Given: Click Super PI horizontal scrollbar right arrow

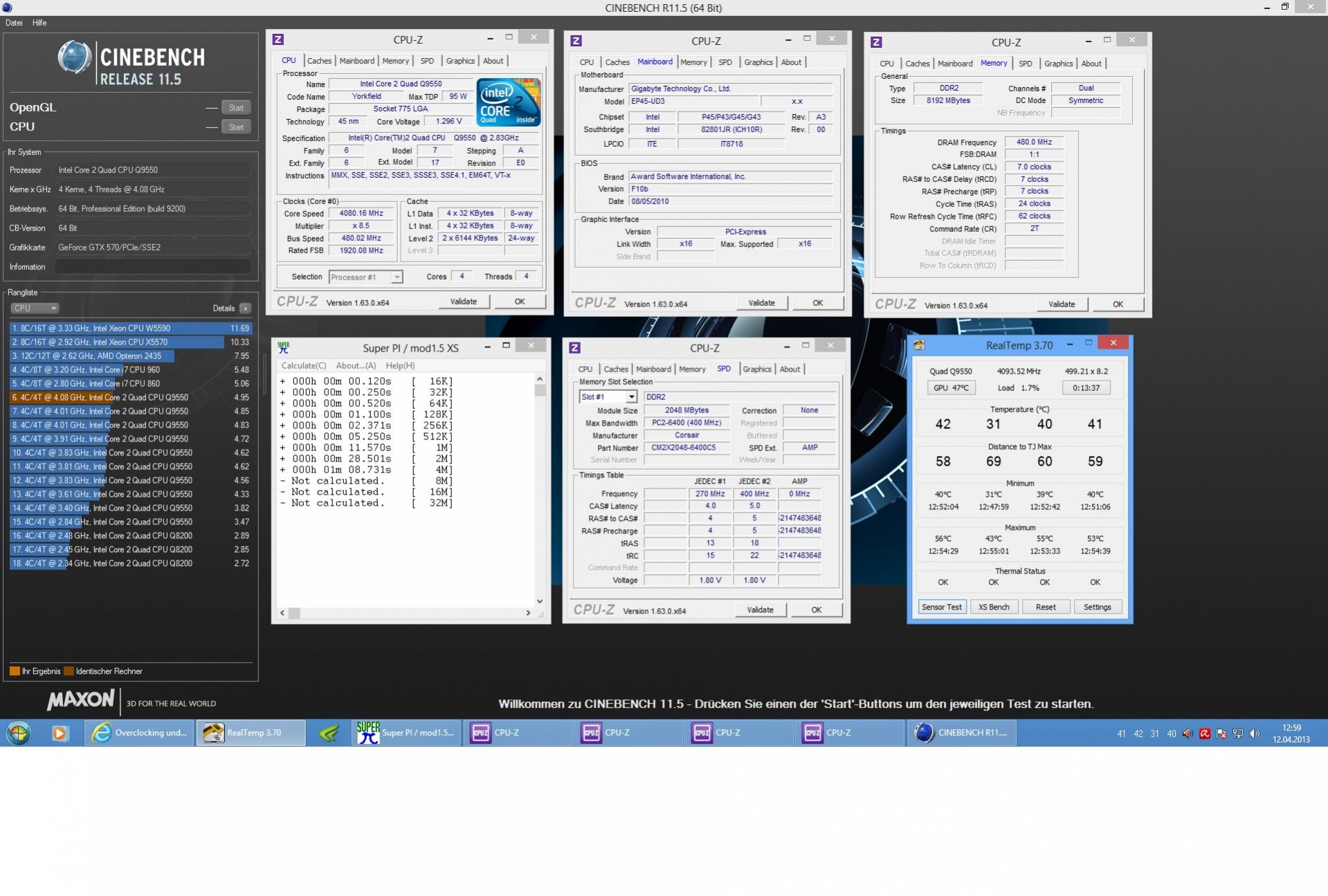Looking at the screenshot, I should (528, 613).
